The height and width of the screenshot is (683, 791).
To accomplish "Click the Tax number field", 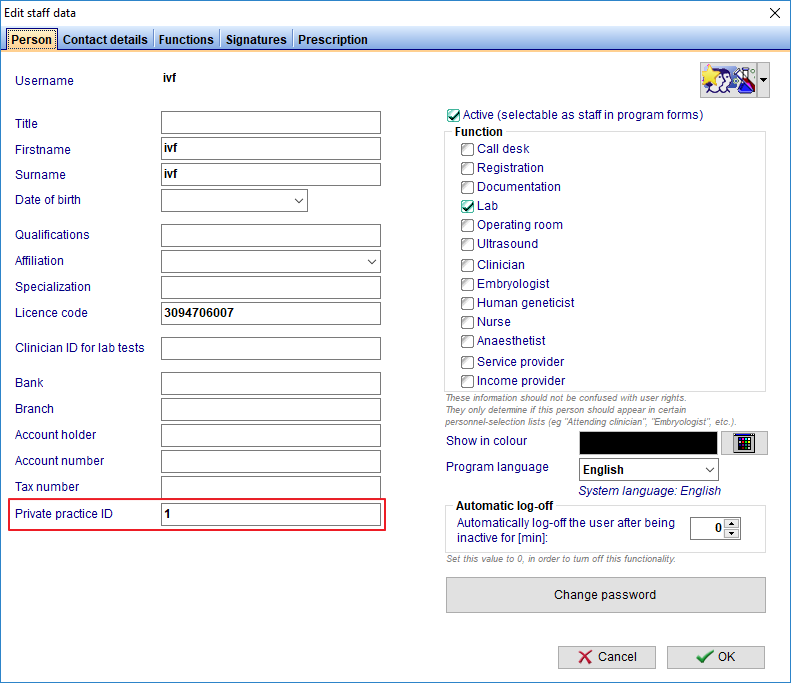I will point(271,487).
